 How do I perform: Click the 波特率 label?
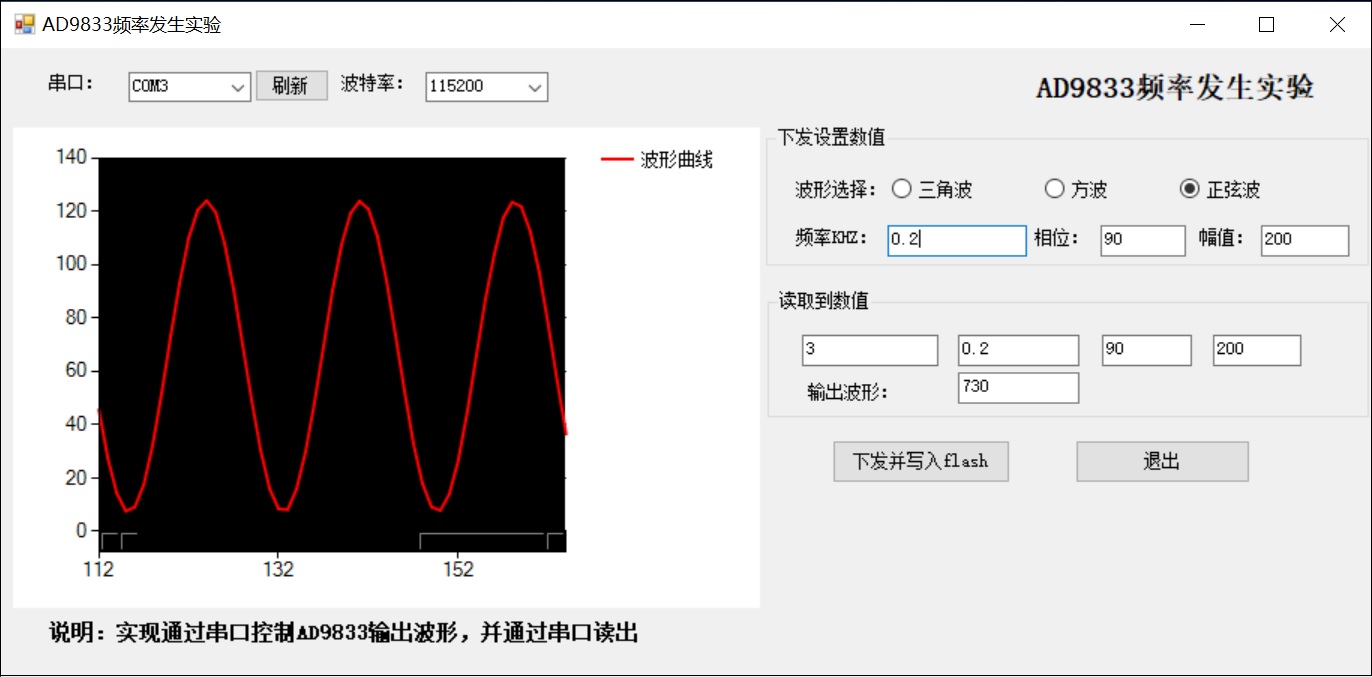click(372, 83)
